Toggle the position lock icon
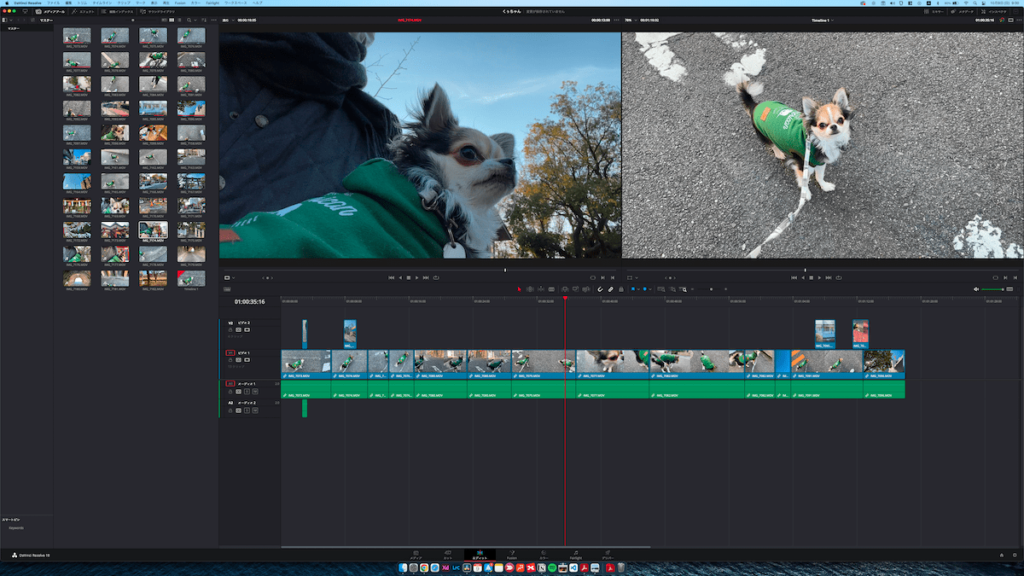This screenshot has height=576, width=1024. click(621, 289)
